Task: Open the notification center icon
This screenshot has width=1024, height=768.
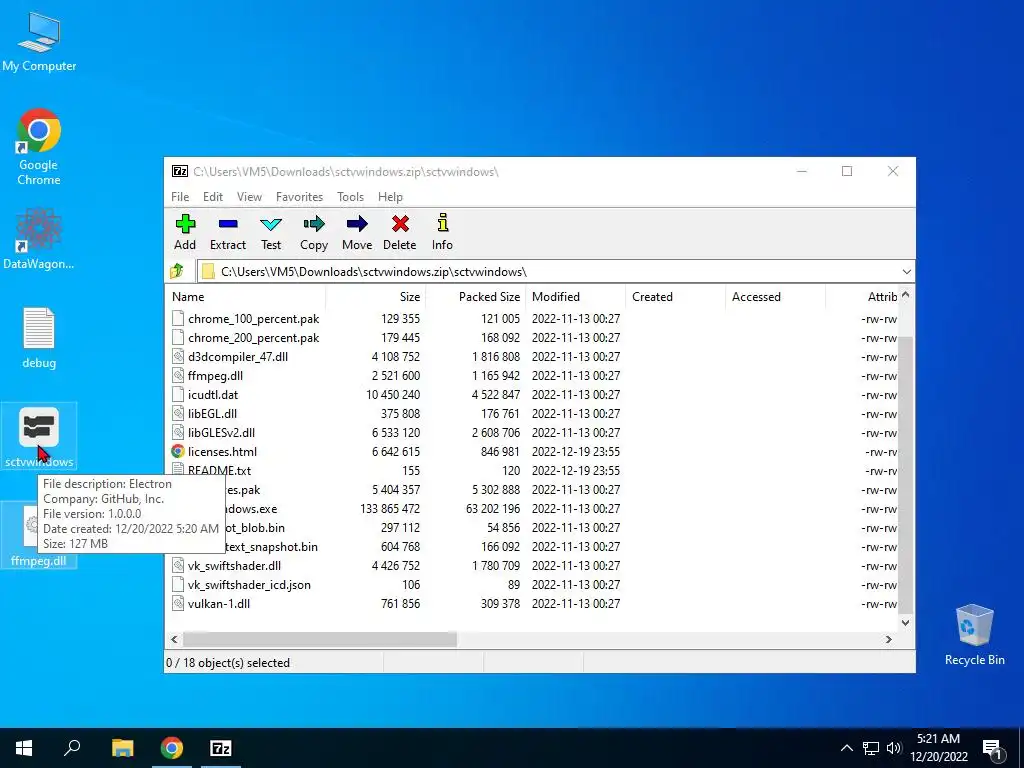Action: point(992,748)
